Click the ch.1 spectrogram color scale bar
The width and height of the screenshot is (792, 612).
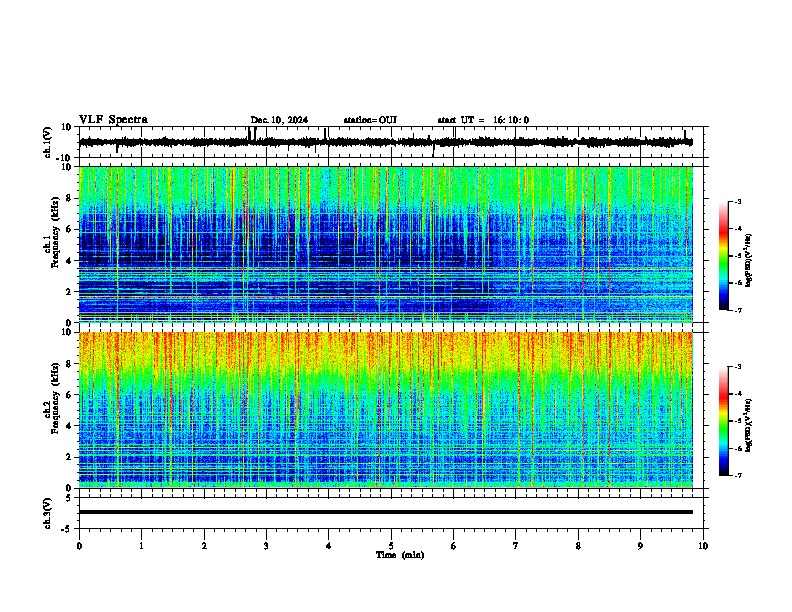(724, 256)
